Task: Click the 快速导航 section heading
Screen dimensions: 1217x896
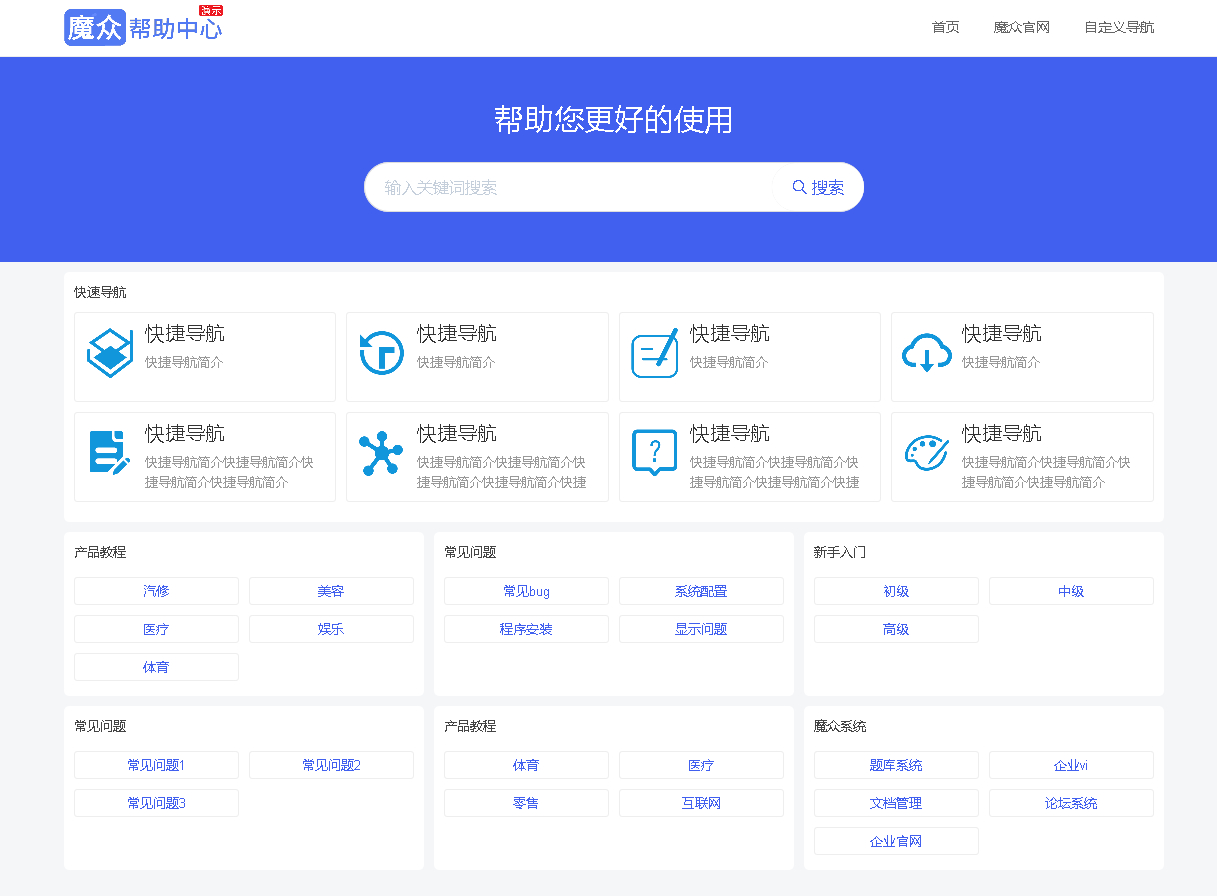Action: (x=100, y=292)
